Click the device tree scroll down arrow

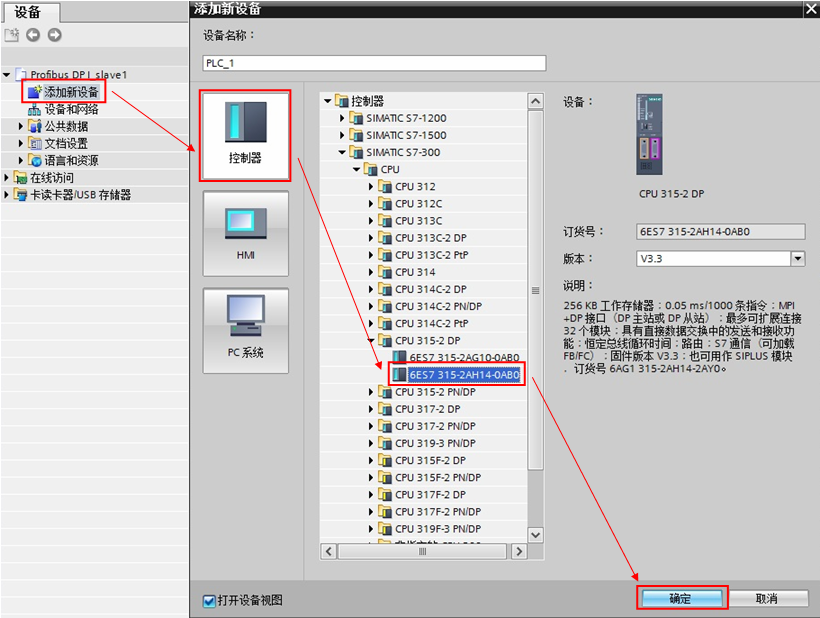pos(536,535)
